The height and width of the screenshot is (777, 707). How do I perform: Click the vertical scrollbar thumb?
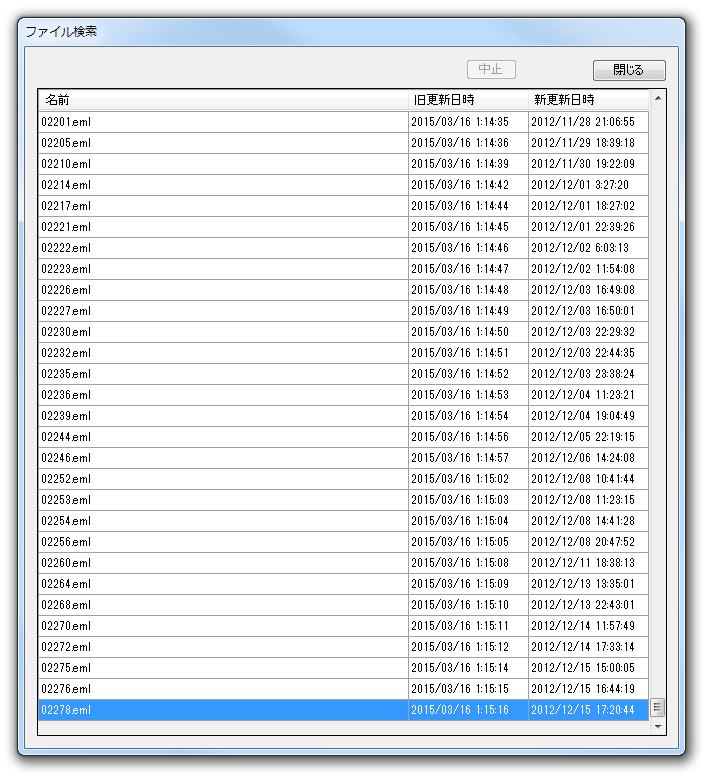658,708
